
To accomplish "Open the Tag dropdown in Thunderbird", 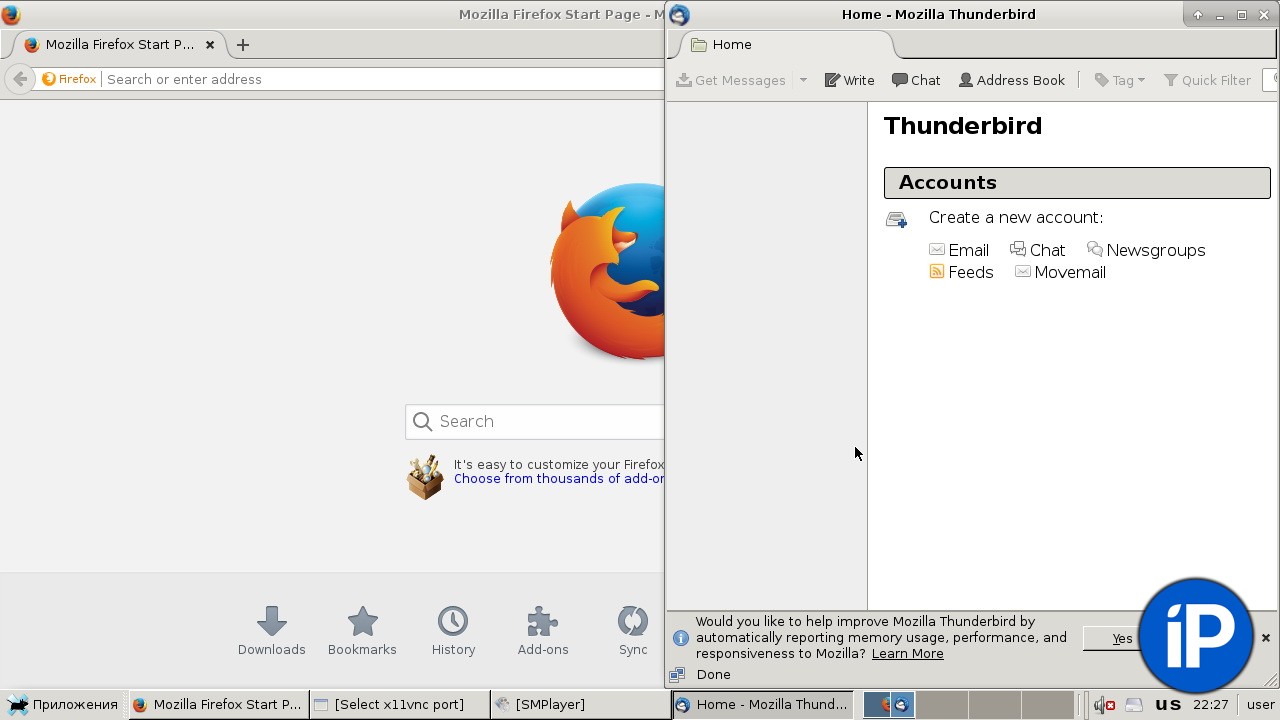I will (1120, 80).
